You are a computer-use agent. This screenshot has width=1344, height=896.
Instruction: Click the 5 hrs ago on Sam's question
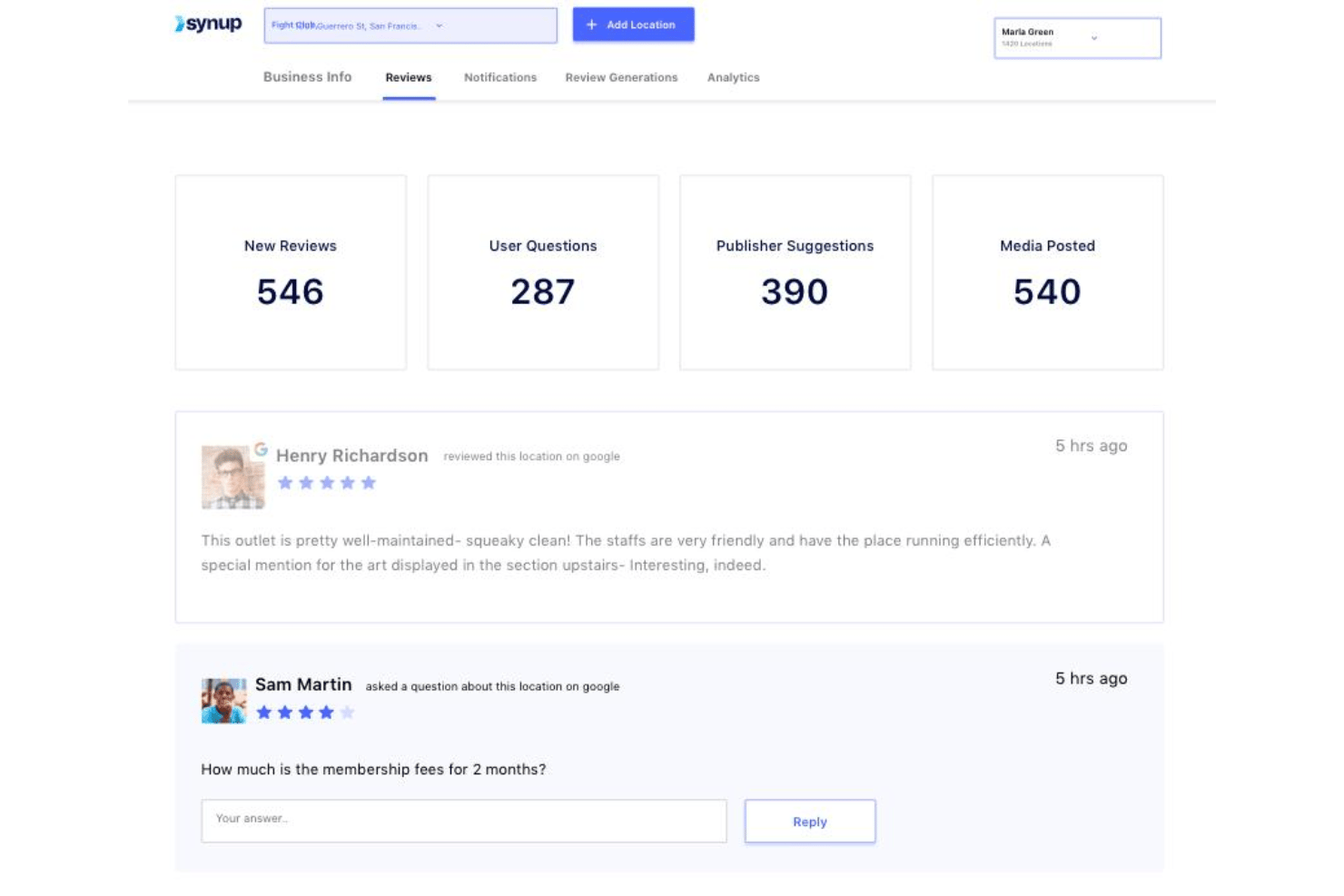(x=1091, y=678)
